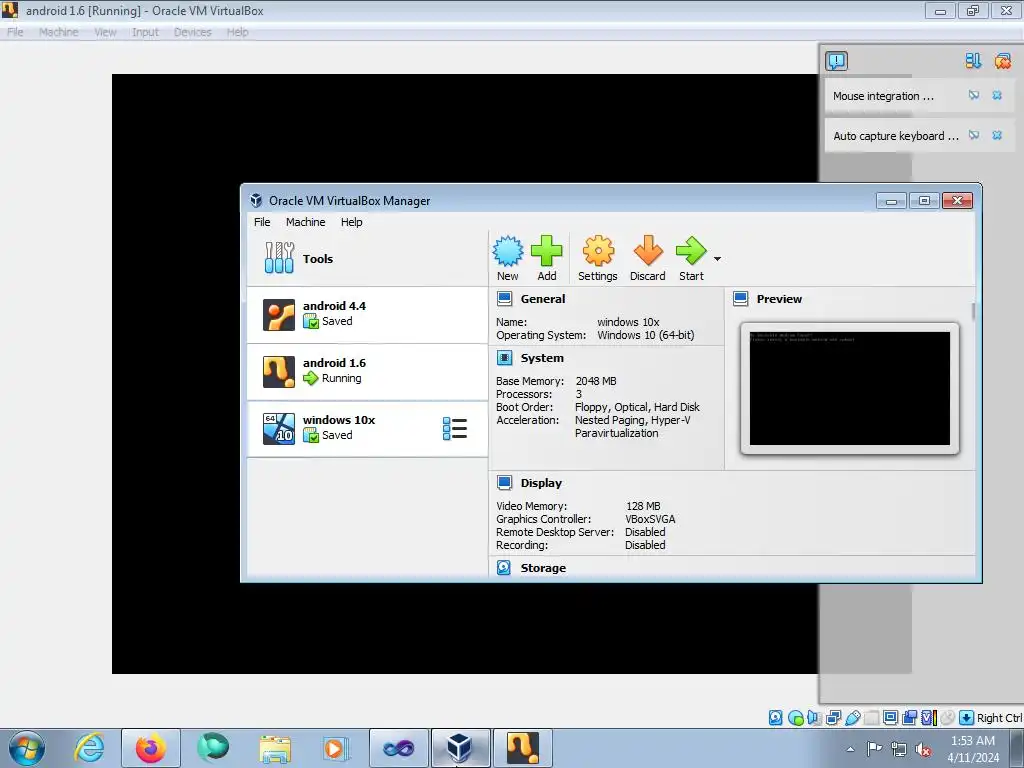Image resolution: width=1024 pixels, height=768 pixels.
Task: Click the notification order toggle icon
Action: point(973,61)
